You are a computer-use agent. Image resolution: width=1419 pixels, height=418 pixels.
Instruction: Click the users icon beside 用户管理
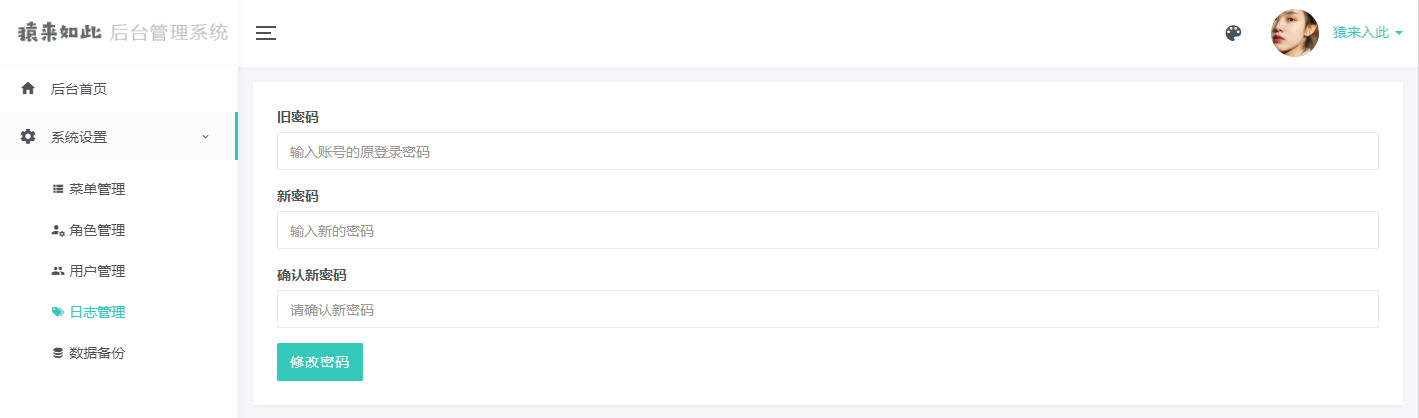[x=58, y=271]
